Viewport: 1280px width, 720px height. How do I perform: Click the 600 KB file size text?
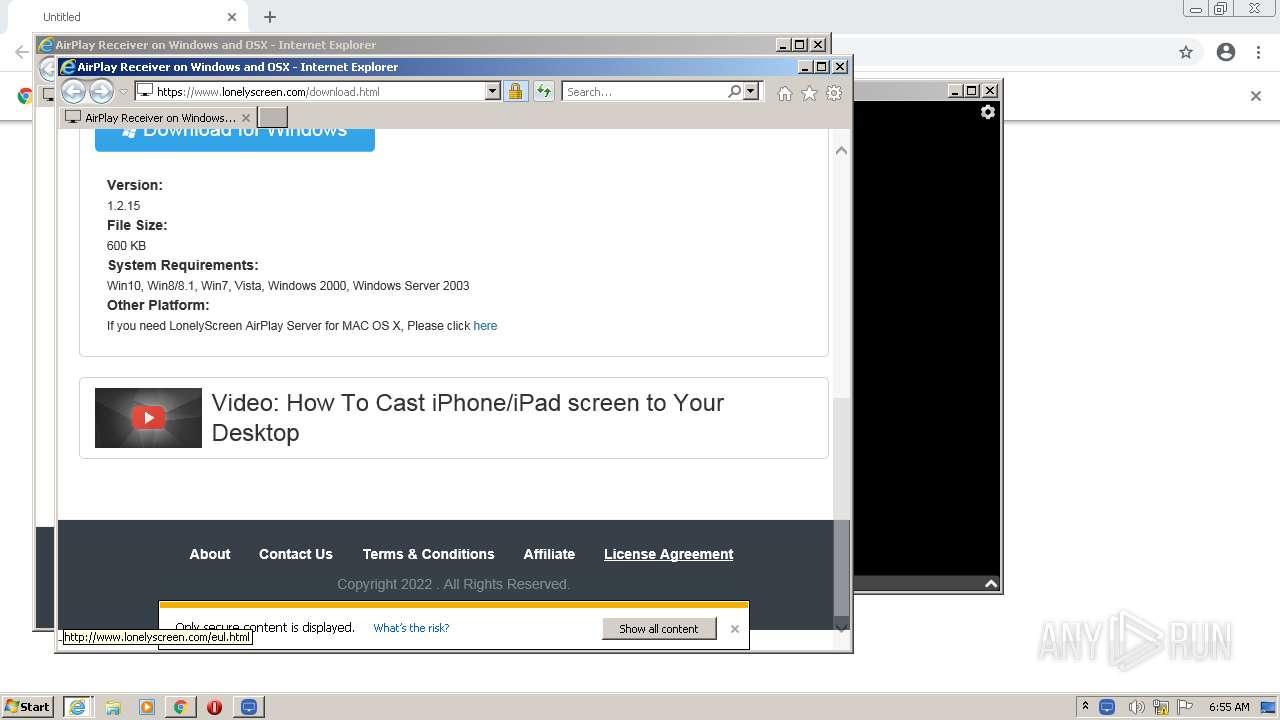[127, 246]
